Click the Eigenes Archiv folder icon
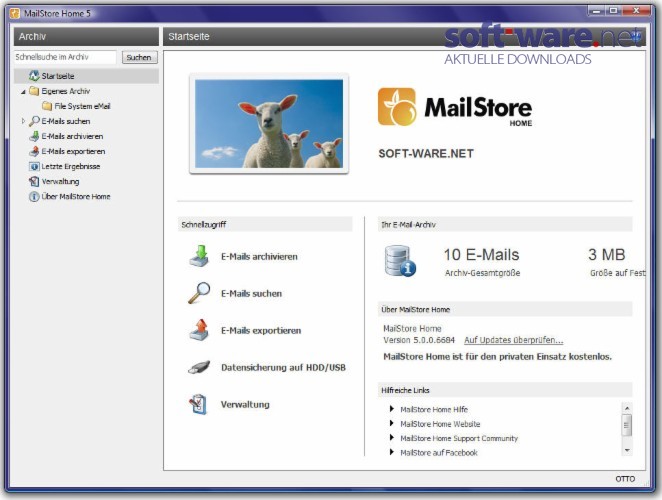The height and width of the screenshot is (500, 662). coord(34,91)
